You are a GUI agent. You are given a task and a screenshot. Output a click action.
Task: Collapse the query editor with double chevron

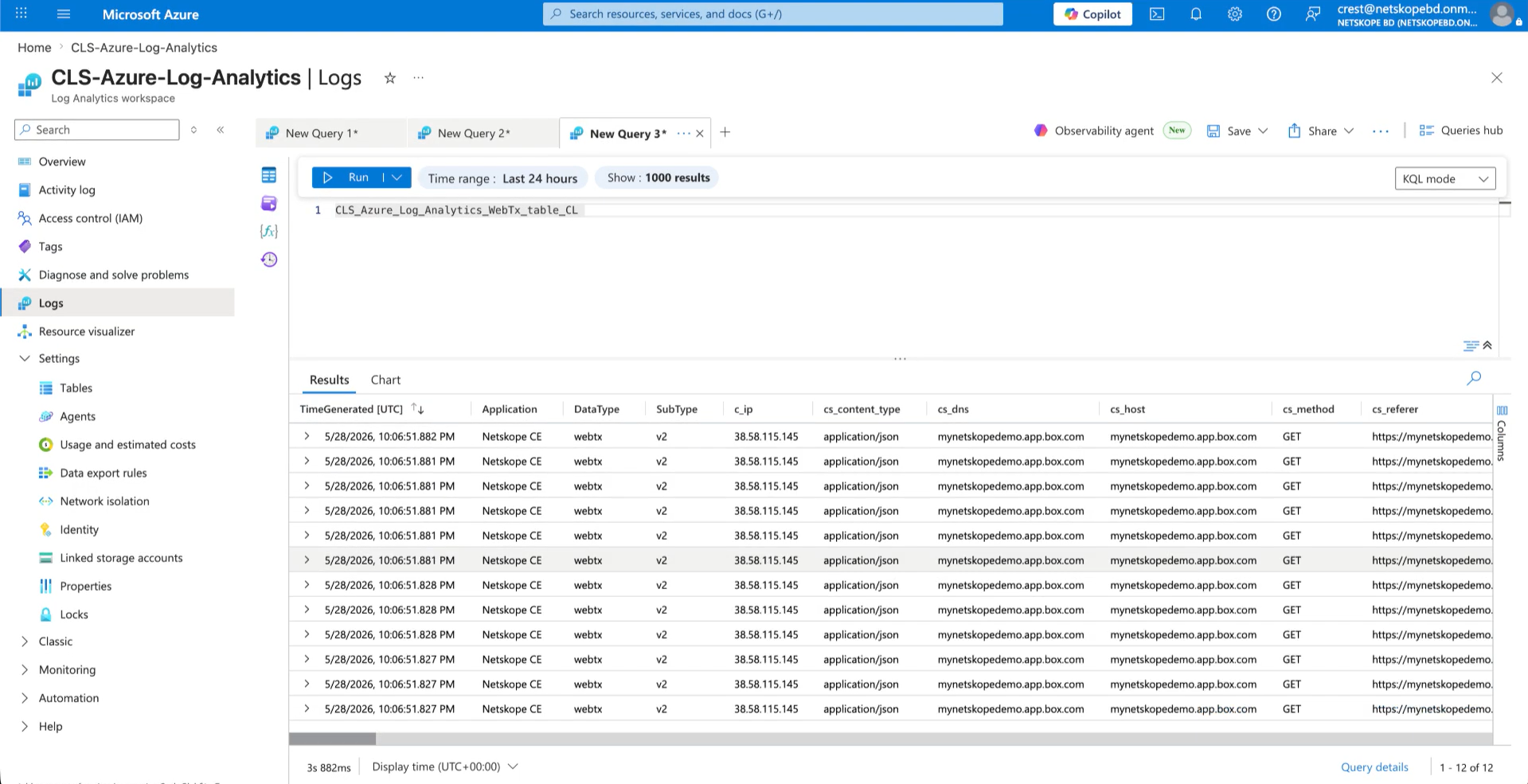click(x=1487, y=345)
